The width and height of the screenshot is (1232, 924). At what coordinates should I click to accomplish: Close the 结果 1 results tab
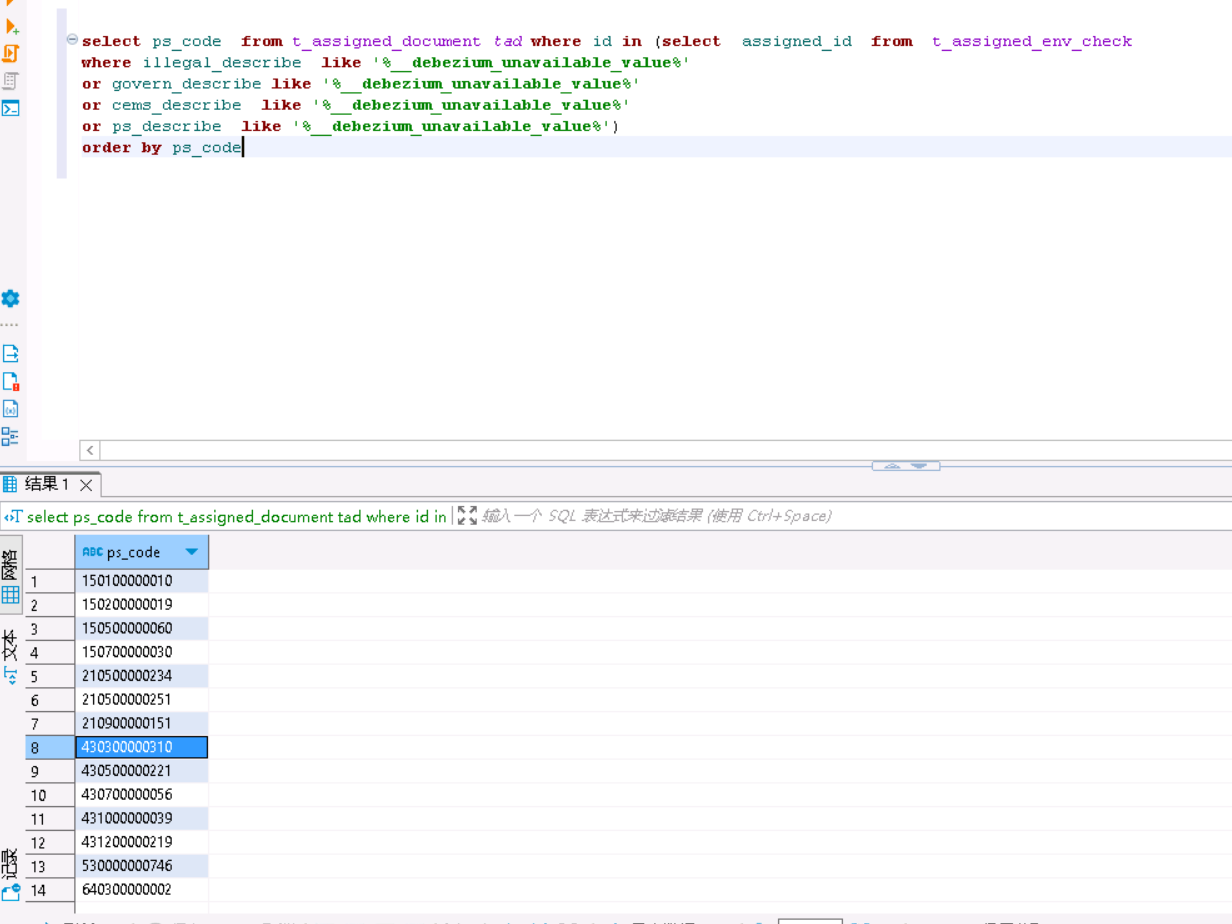point(86,485)
